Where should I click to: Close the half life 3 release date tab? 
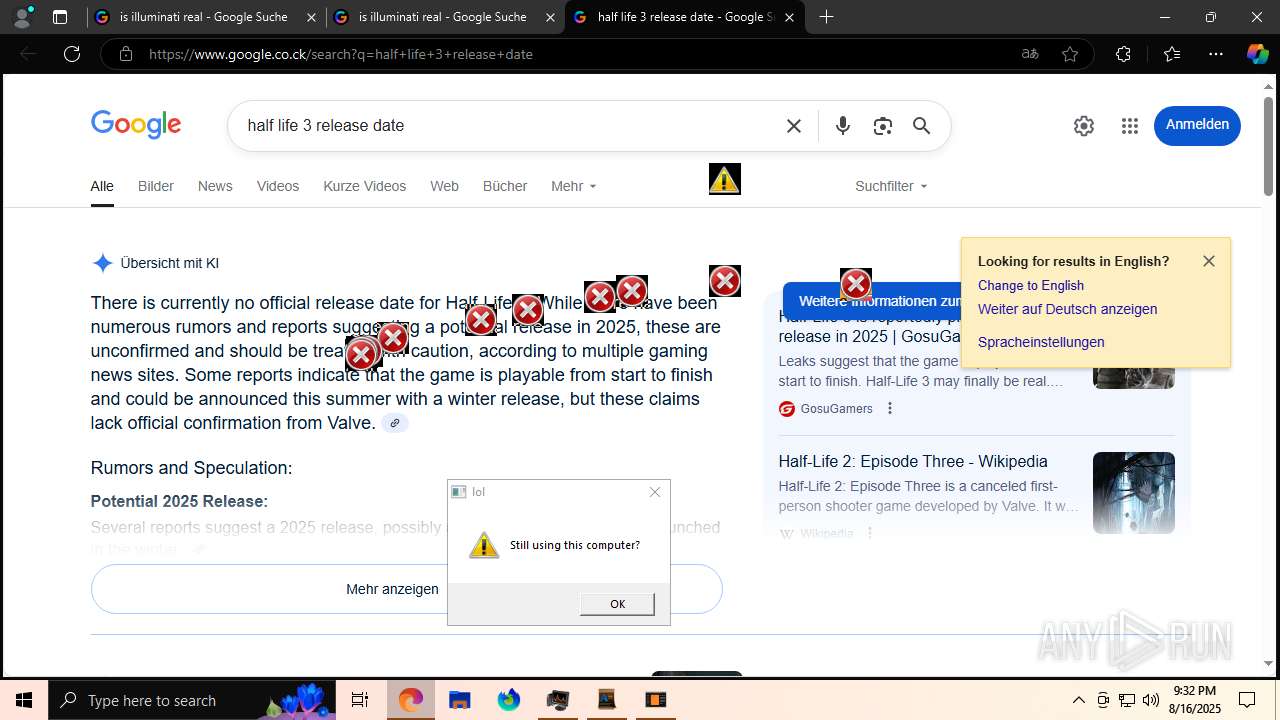click(x=790, y=17)
